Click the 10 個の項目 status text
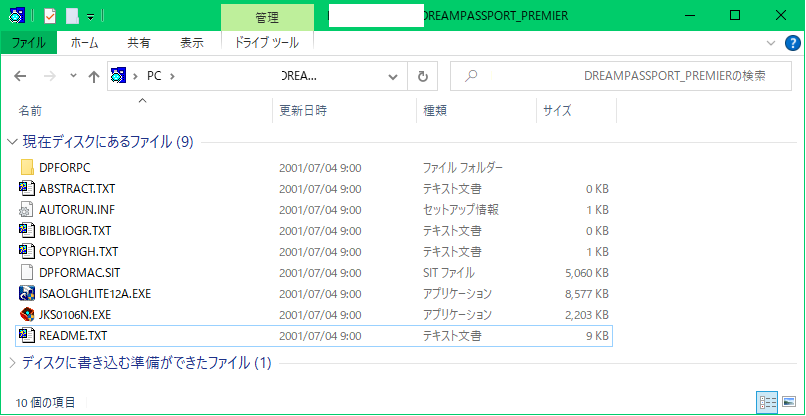This screenshot has width=806, height=416. coord(46,402)
